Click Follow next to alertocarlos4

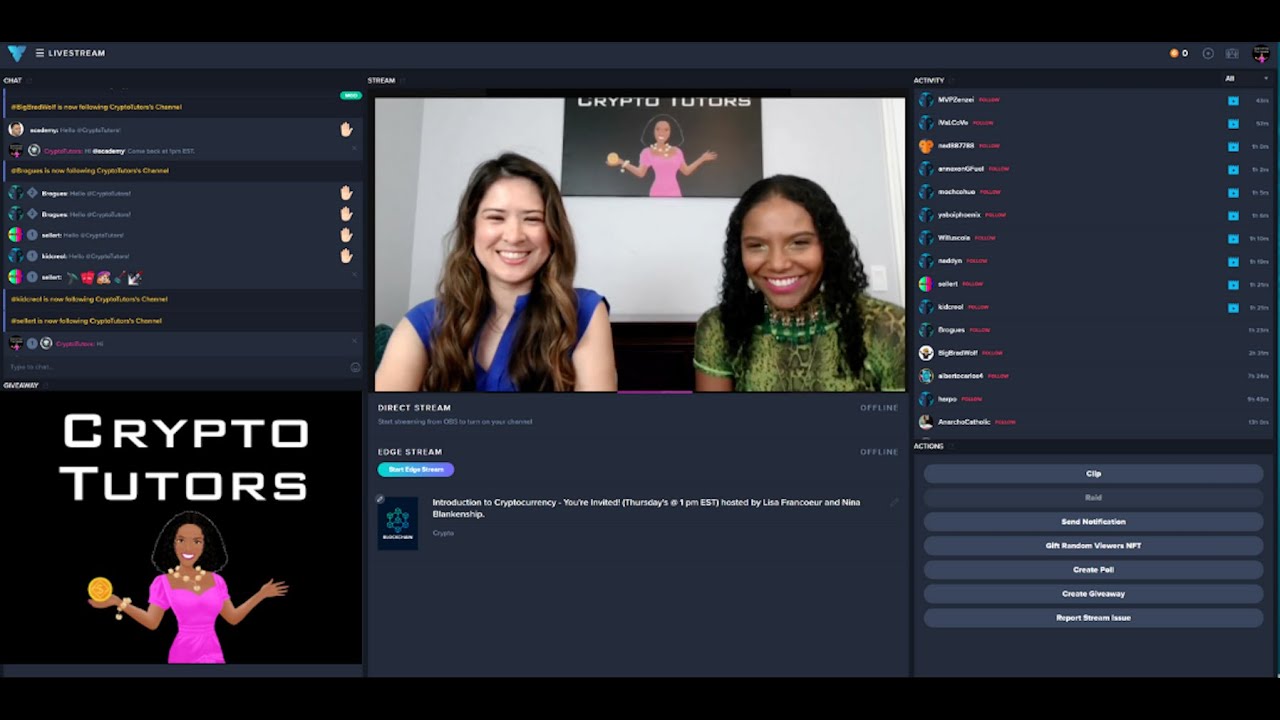point(998,376)
